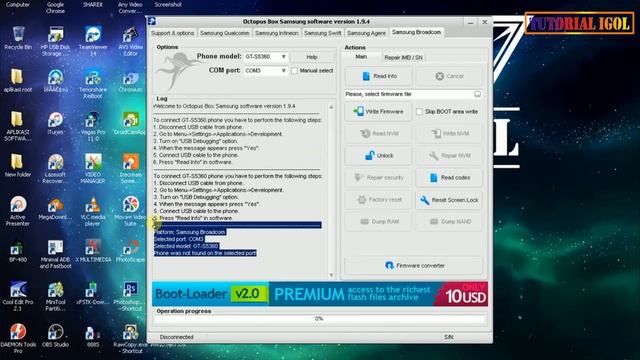Open the Photoshop shortcut icon
The width and height of the screenshot is (640, 360).
tap(131, 296)
